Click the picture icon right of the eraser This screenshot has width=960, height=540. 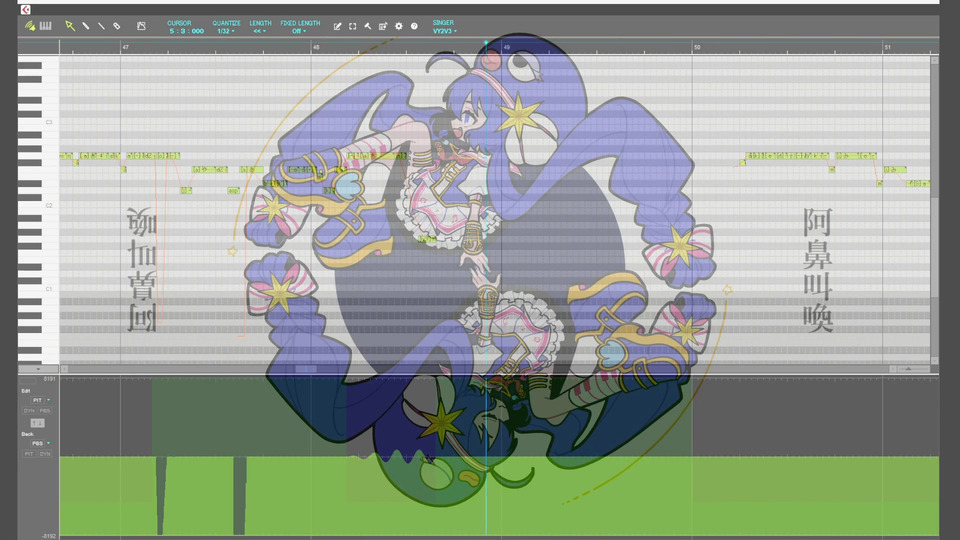(x=141, y=26)
